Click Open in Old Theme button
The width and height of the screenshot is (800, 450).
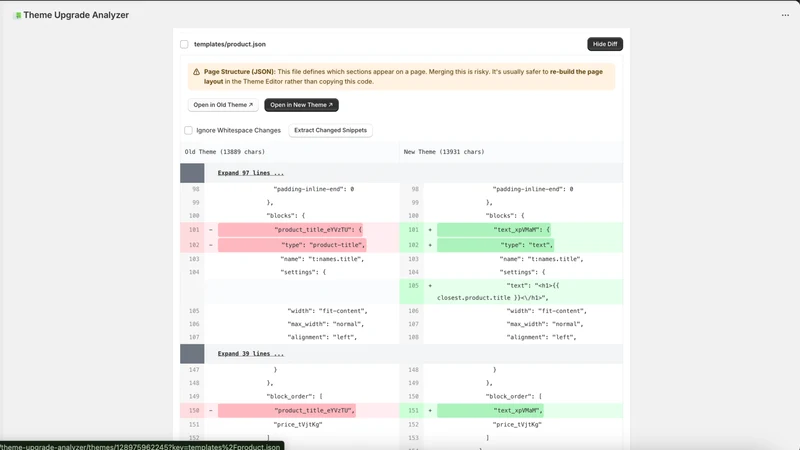(223, 105)
